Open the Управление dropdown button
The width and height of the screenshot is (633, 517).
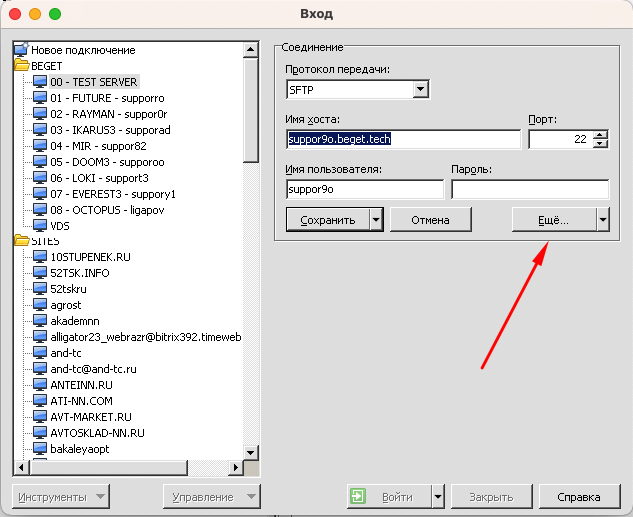coord(212,496)
